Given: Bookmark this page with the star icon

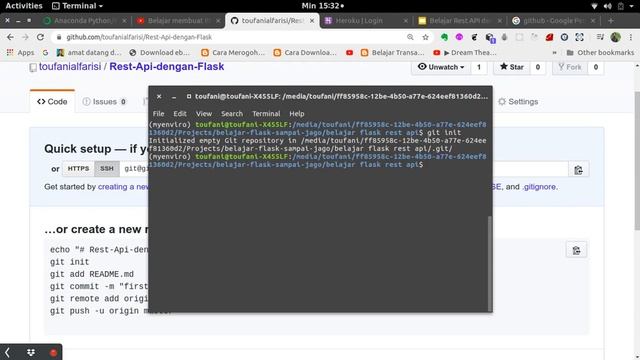Looking at the screenshot, I should [x=425, y=37].
